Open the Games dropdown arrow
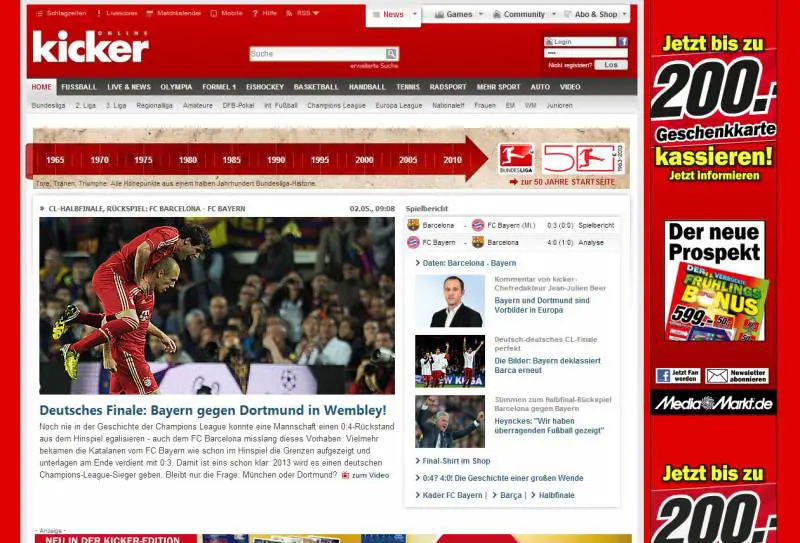 [481, 14]
